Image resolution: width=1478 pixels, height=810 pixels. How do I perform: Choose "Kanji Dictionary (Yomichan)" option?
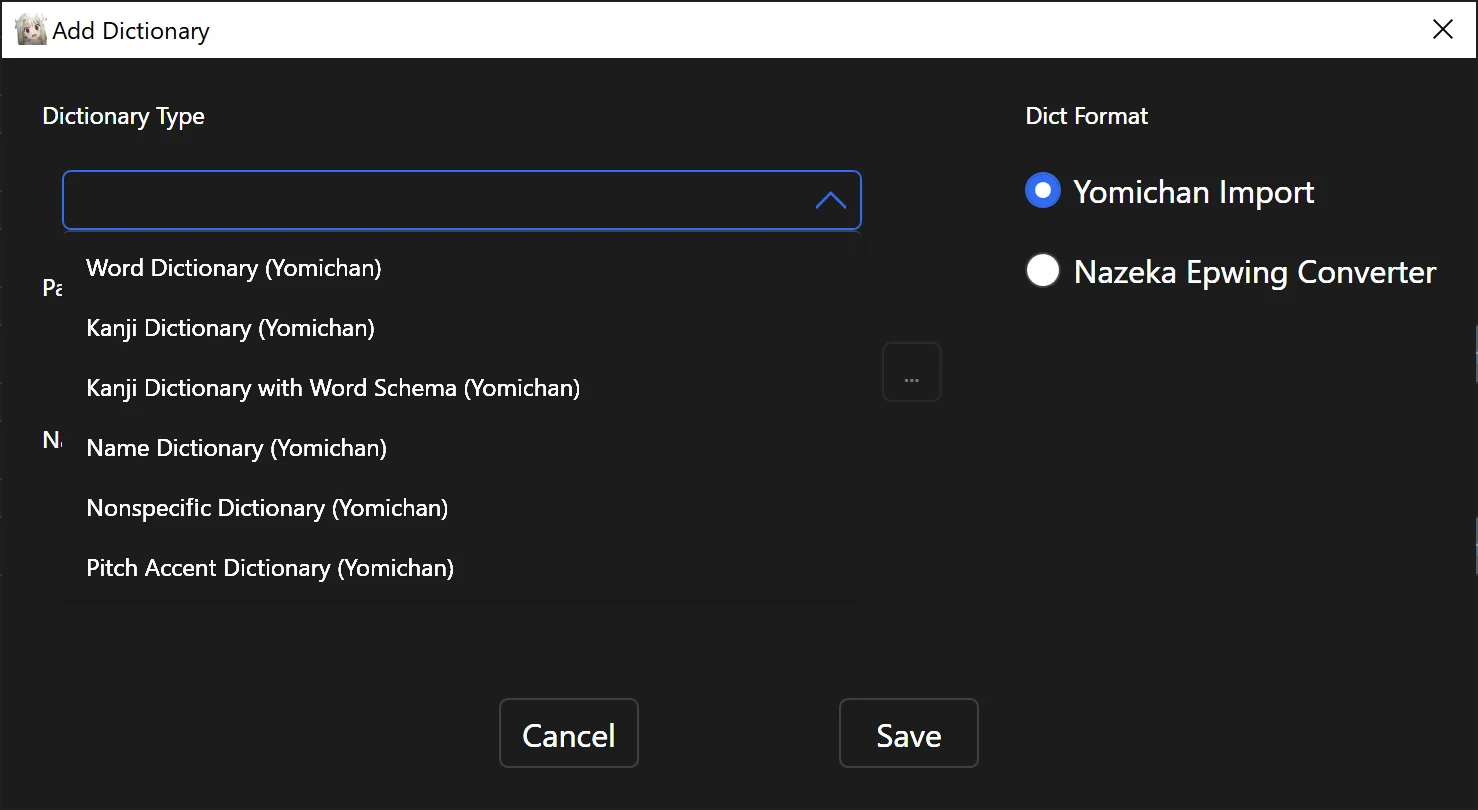(x=229, y=327)
